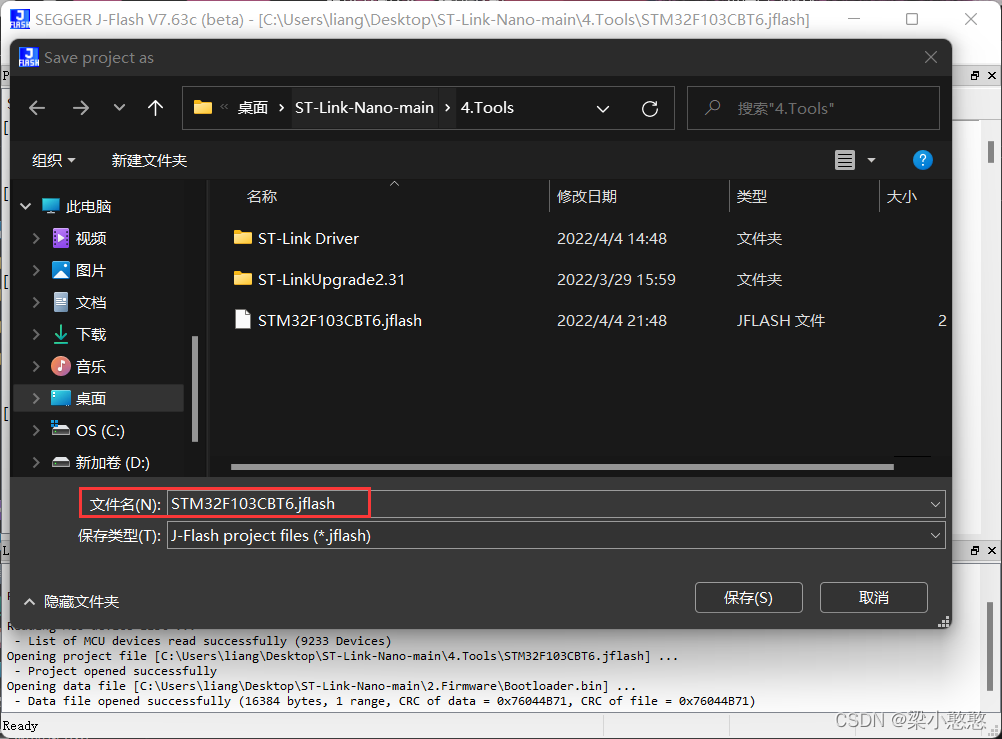The height and width of the screenshot is (739, 1002).
Task: Click the search 4.Tools field
Action: [813, 108]
